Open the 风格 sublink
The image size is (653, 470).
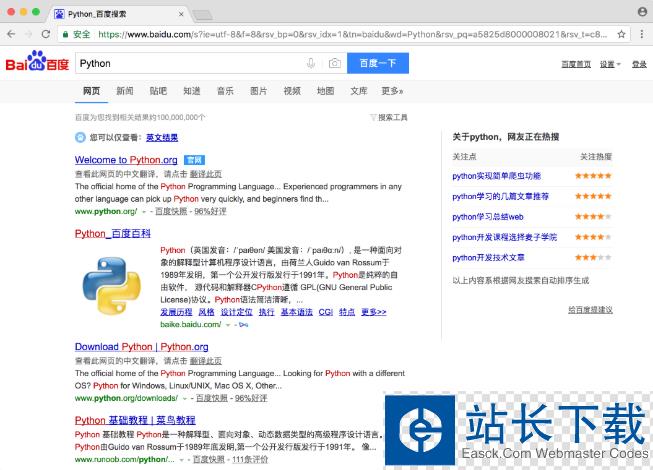coord(206,312)
